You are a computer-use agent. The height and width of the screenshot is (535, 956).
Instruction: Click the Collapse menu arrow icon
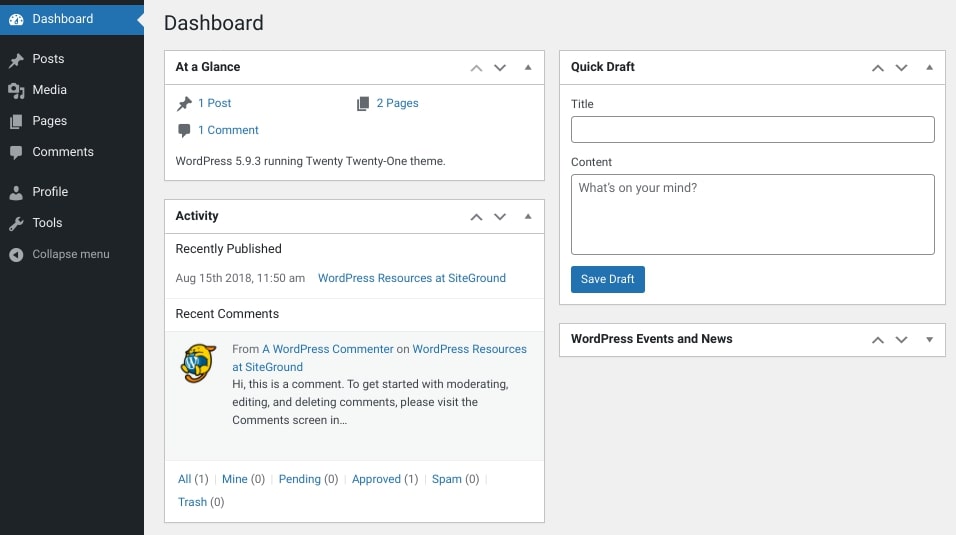16,254
